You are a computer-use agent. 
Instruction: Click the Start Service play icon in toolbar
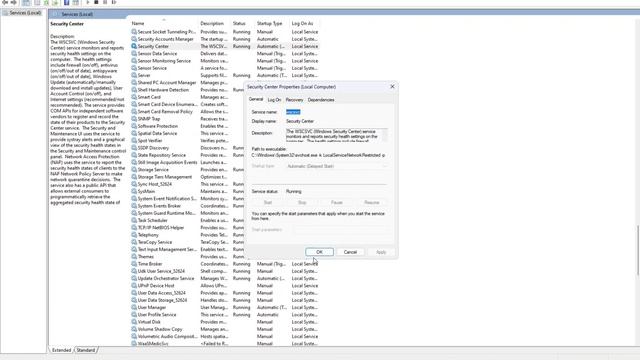coord(87,2)
